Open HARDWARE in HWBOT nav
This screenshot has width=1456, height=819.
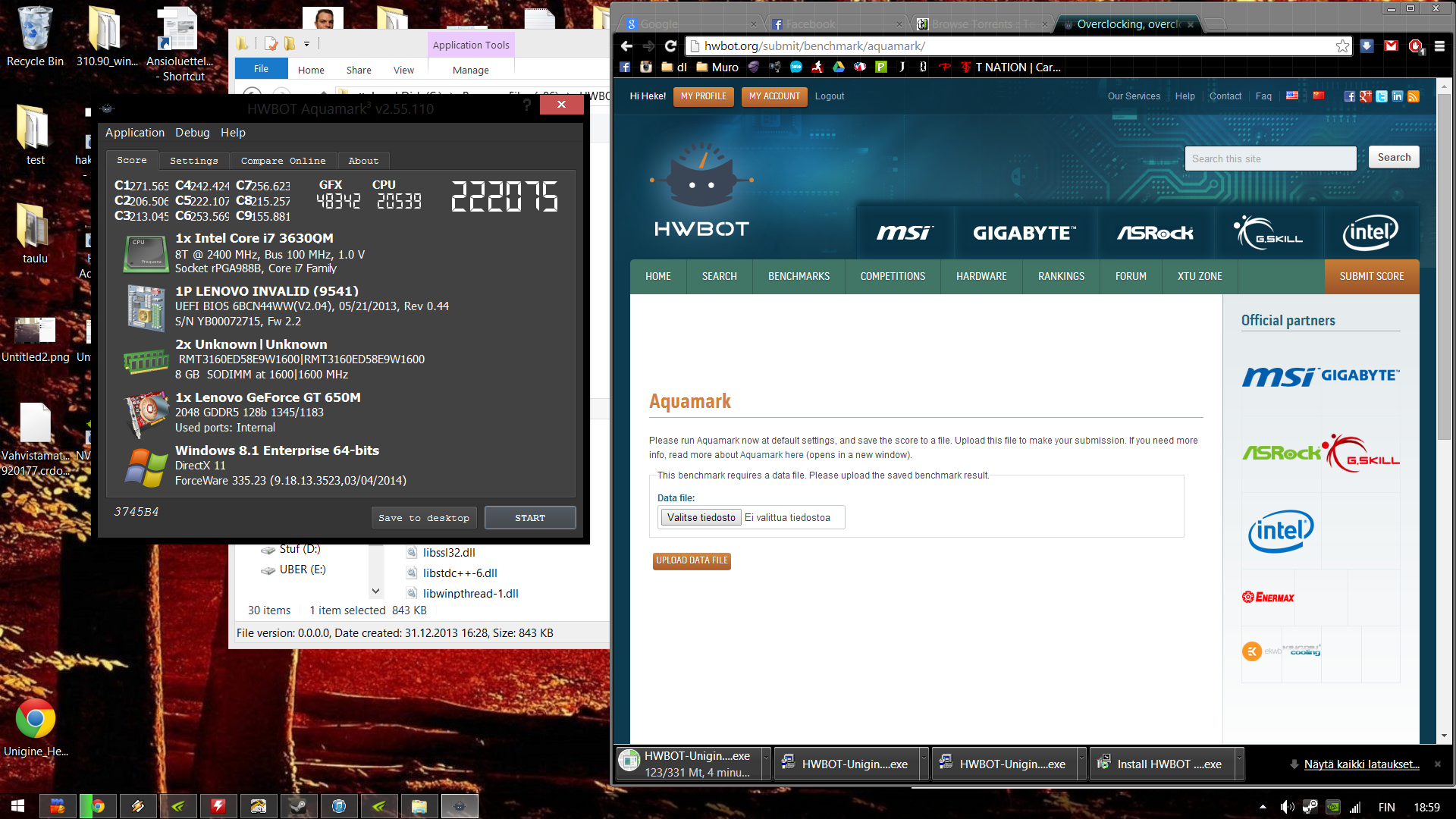[x=981, y=277]
